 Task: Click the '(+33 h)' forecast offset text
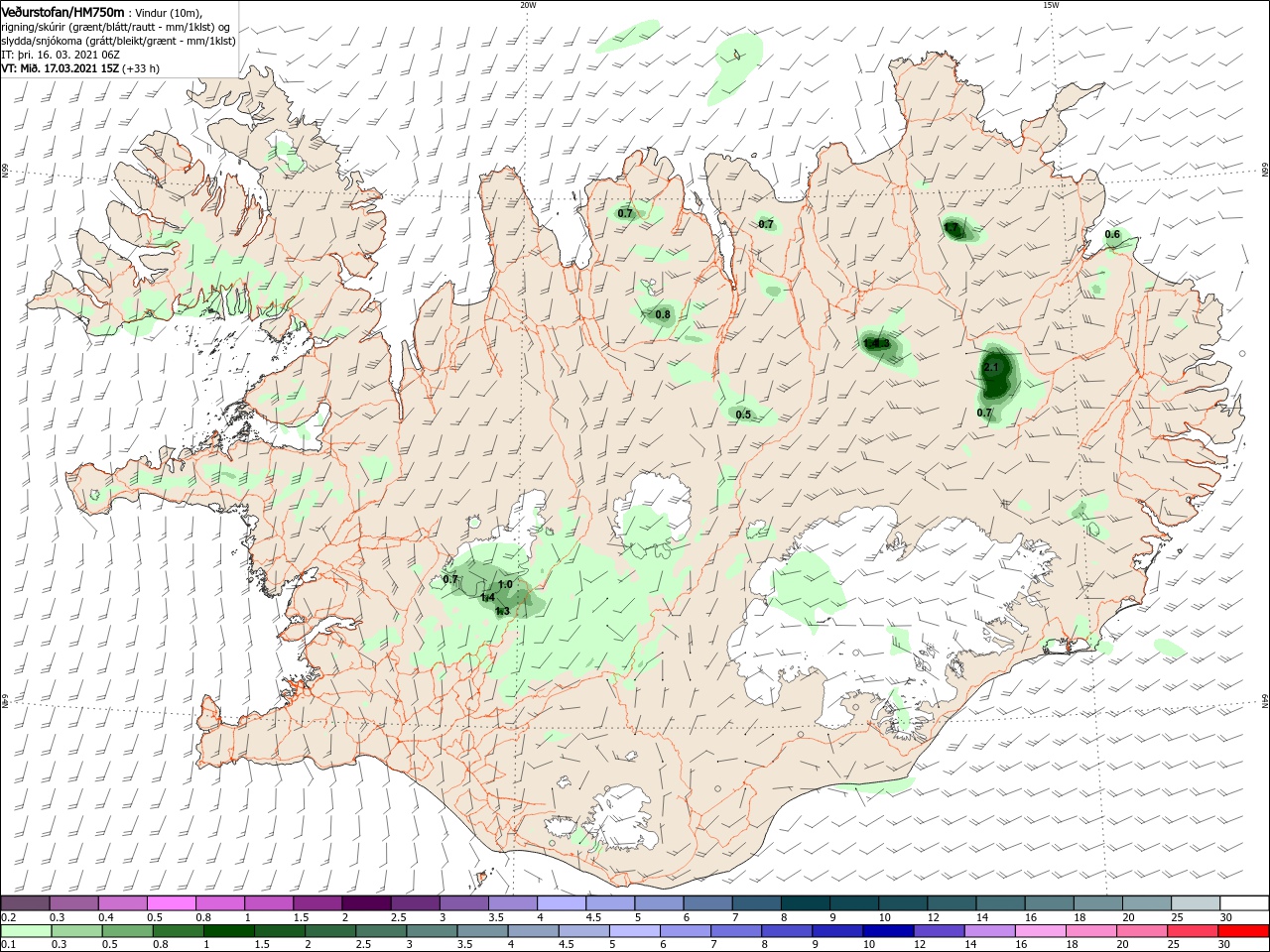click(140, 68)
